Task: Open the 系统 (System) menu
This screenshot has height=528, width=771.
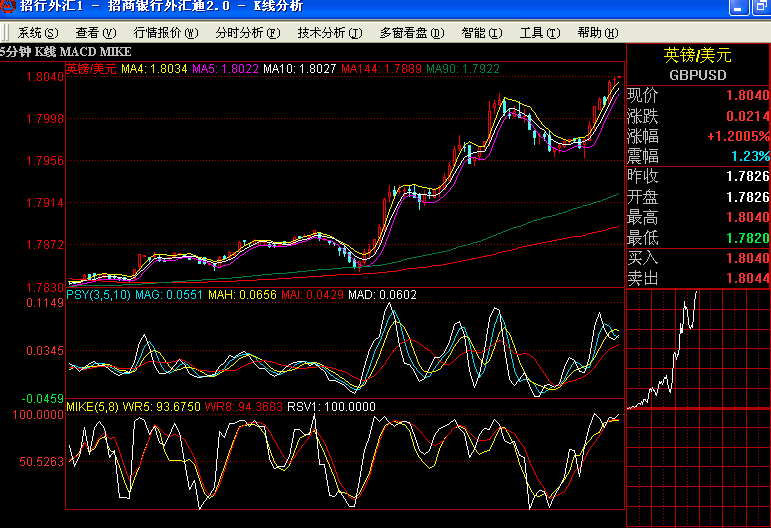Action: [38, 33]
